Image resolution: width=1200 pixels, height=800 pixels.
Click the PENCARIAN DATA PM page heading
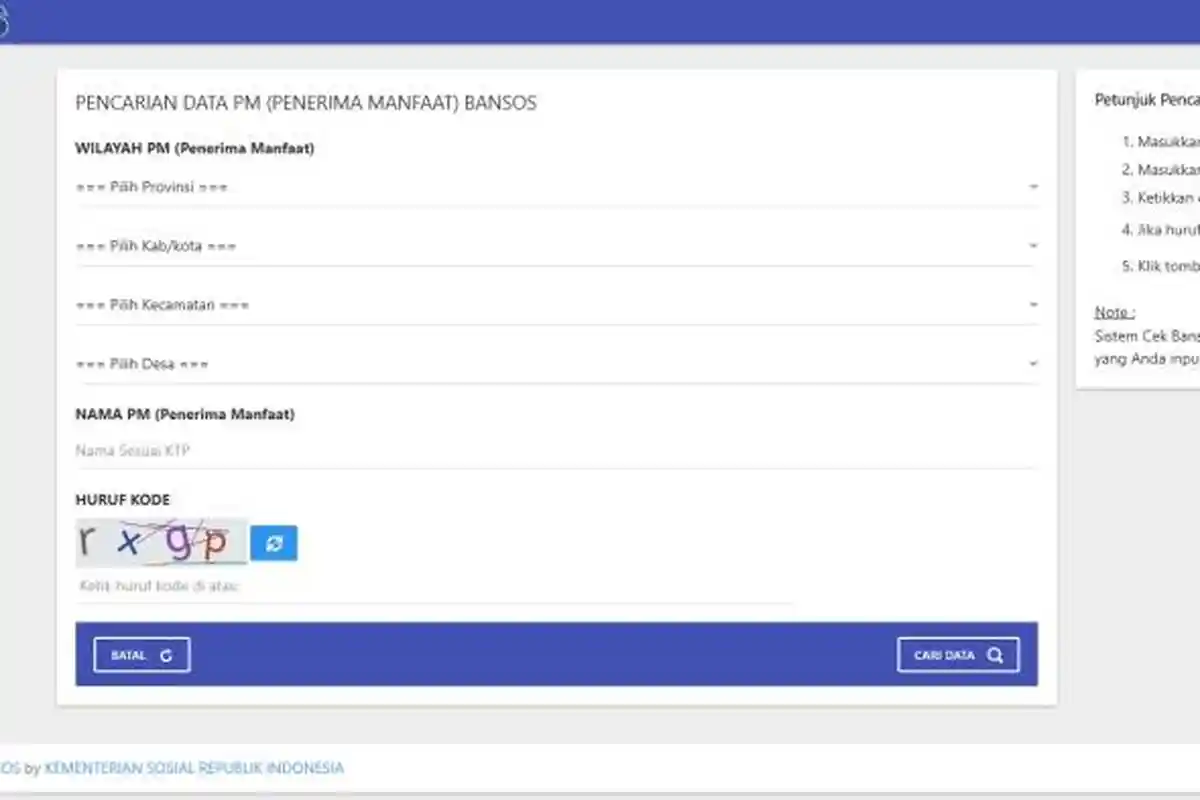[x=305, y=102]
